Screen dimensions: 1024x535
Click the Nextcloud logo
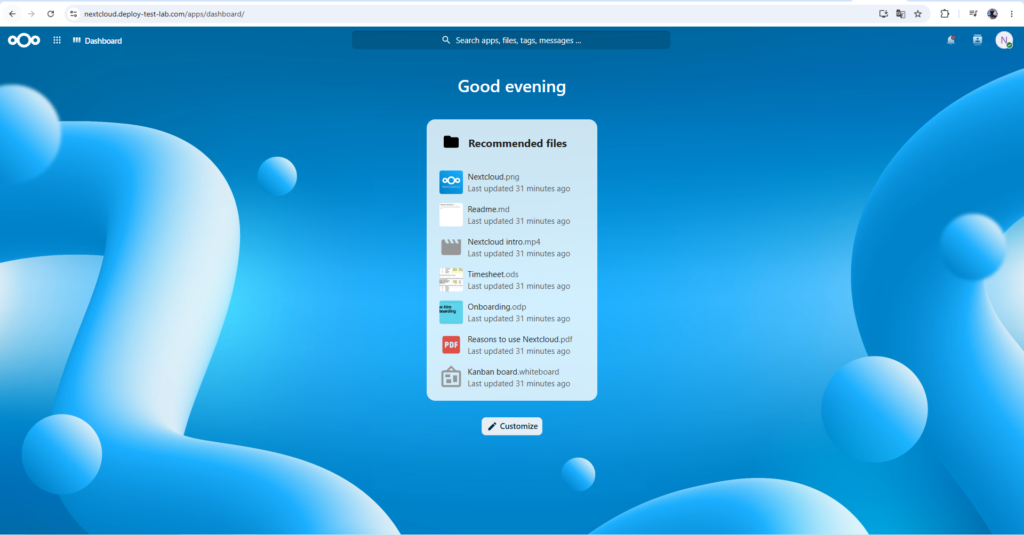[x=24, y=41]
